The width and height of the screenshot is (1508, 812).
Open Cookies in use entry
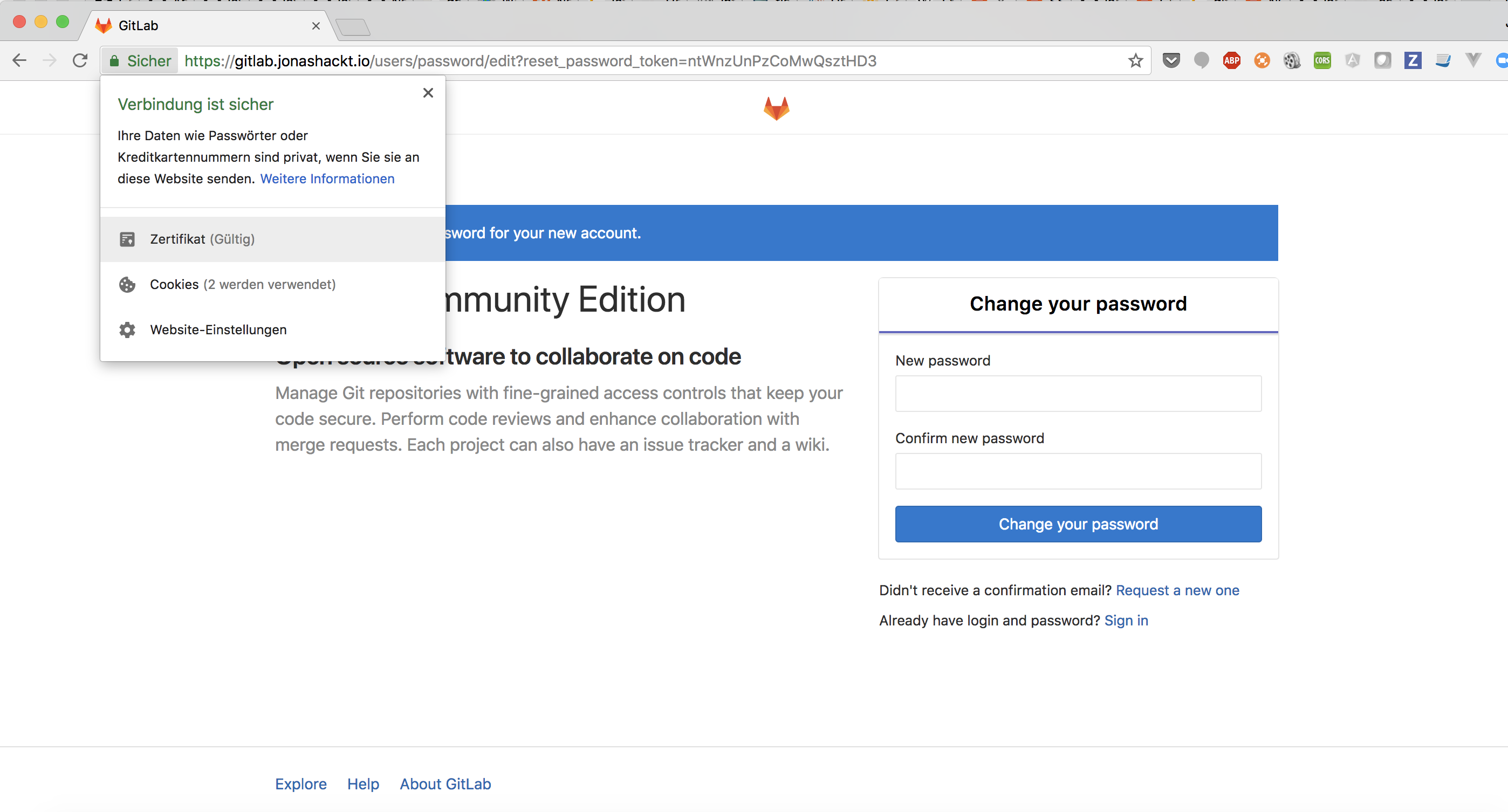(x=242, y=284)
